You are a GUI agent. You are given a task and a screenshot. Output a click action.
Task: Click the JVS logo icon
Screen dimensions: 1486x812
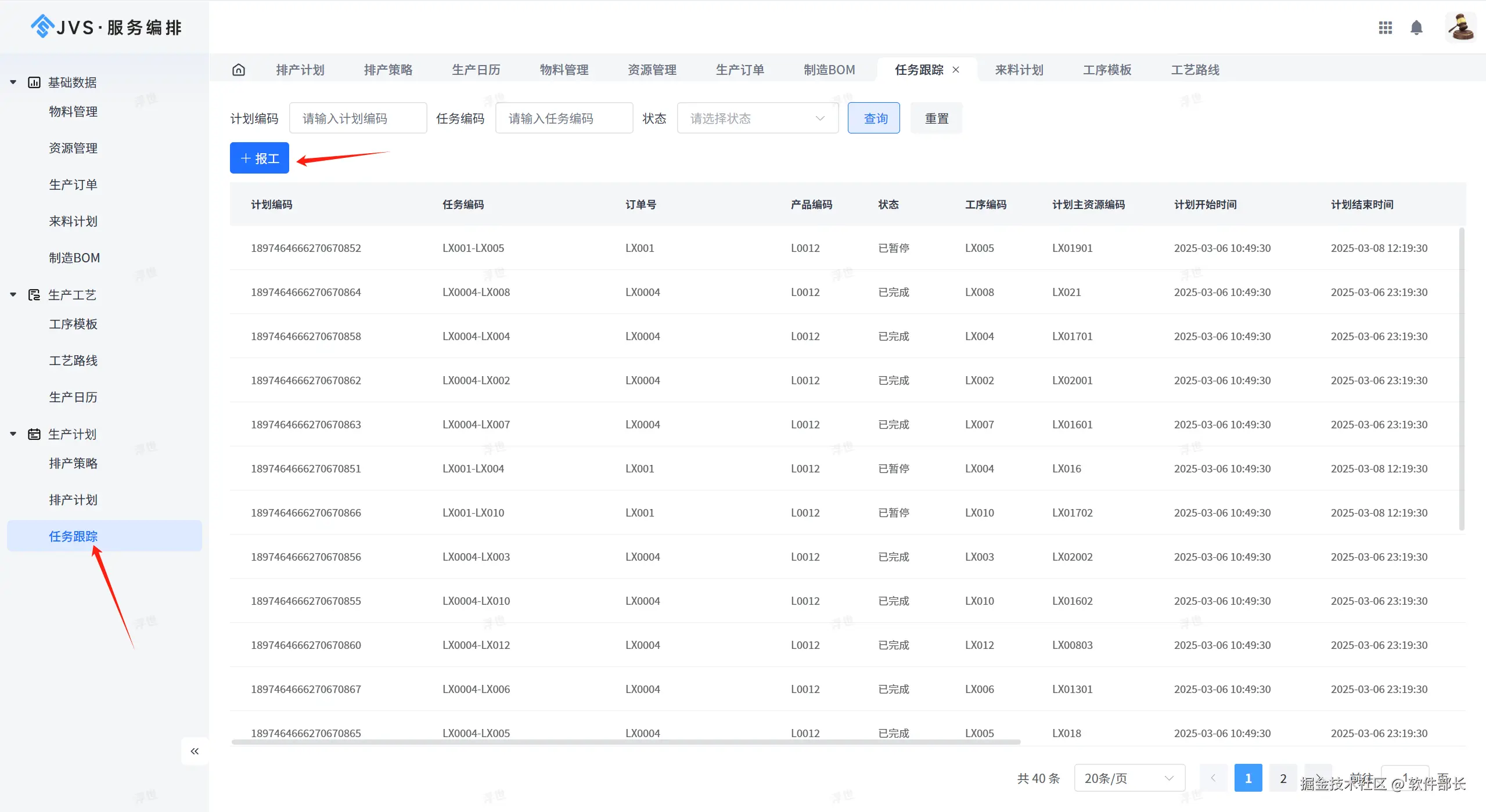coord(42,27)
